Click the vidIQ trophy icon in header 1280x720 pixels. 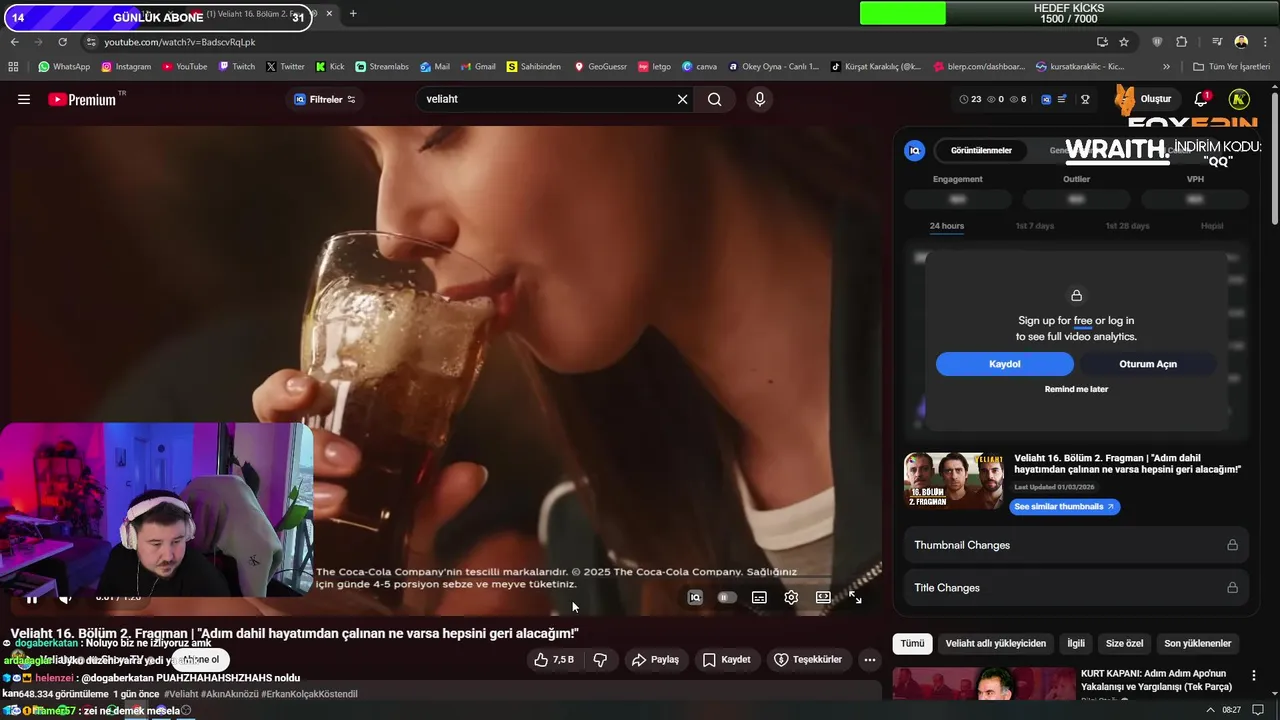point(1085,99)
